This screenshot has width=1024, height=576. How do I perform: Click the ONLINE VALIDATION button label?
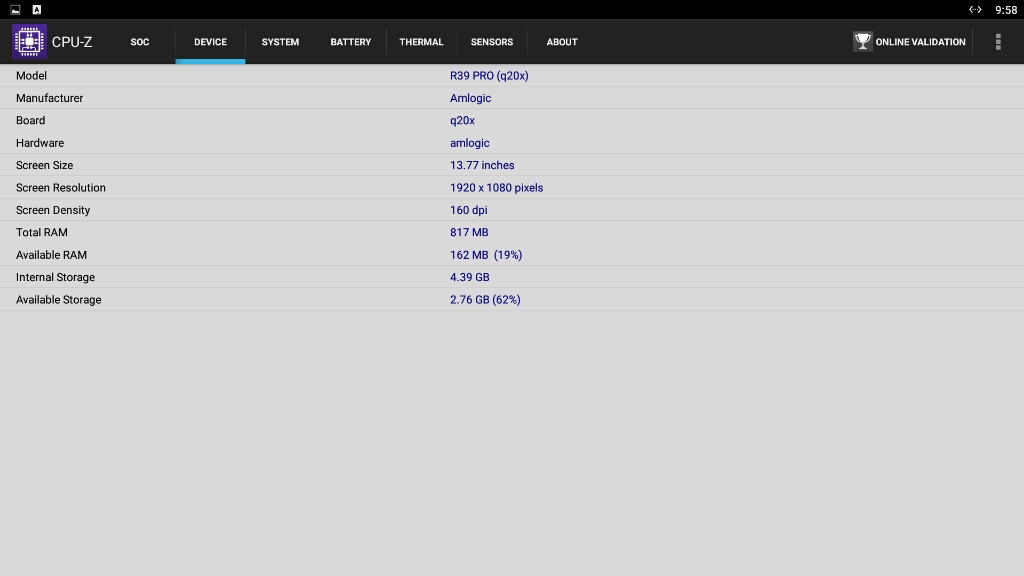point(920,42)
